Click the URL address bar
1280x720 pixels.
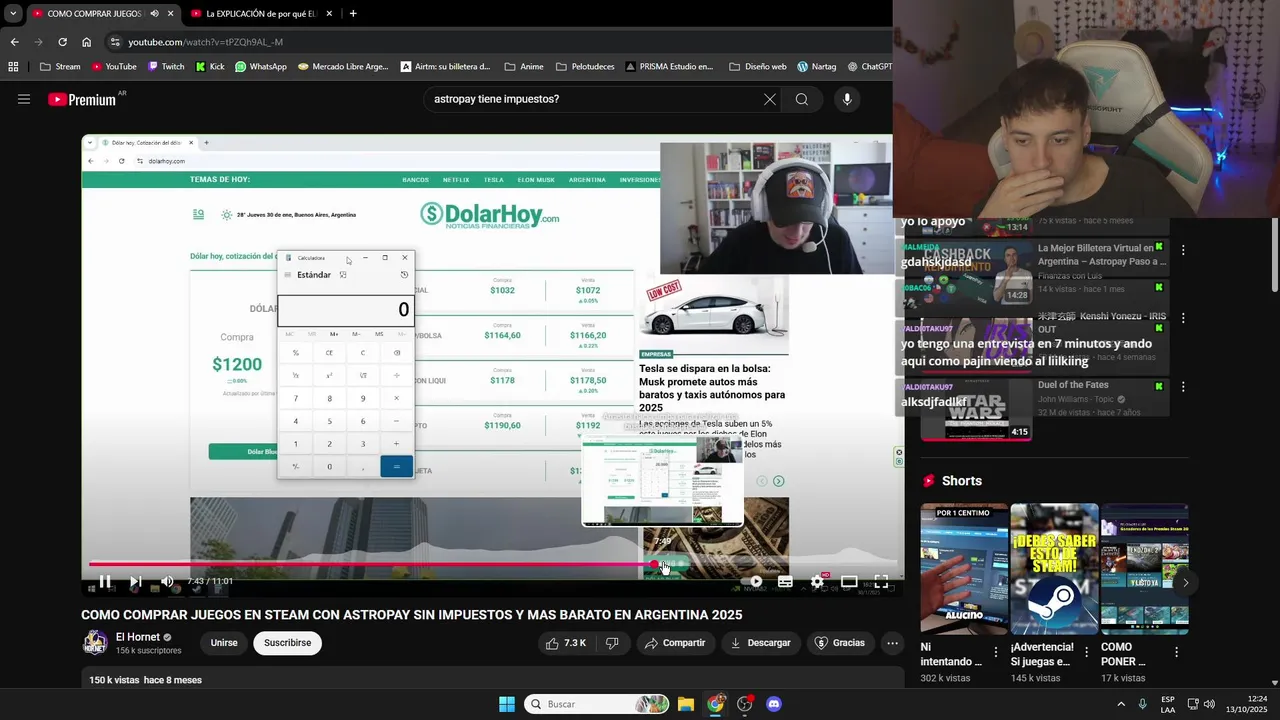(x=500, y=42)
